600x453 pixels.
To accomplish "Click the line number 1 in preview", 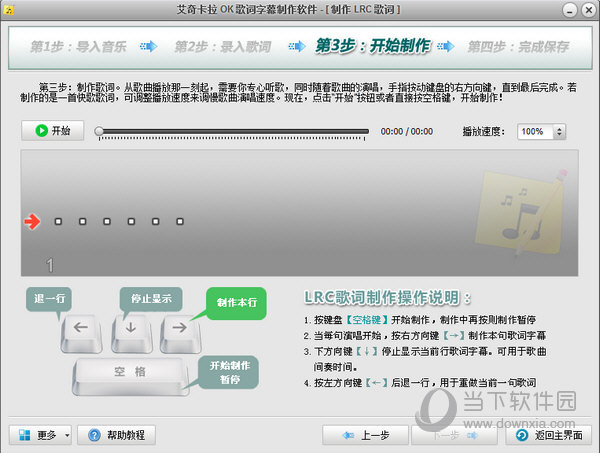I will pos(50,265).
